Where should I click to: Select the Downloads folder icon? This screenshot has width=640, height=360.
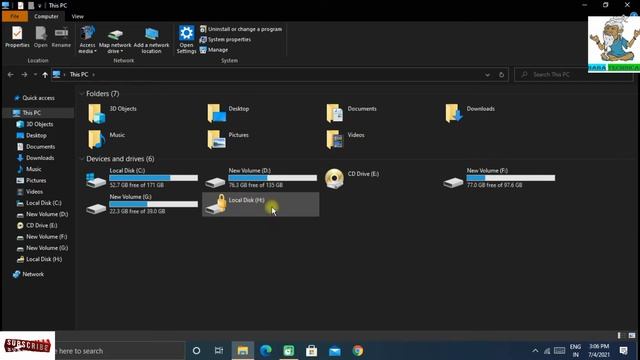(x=454, y=113)
